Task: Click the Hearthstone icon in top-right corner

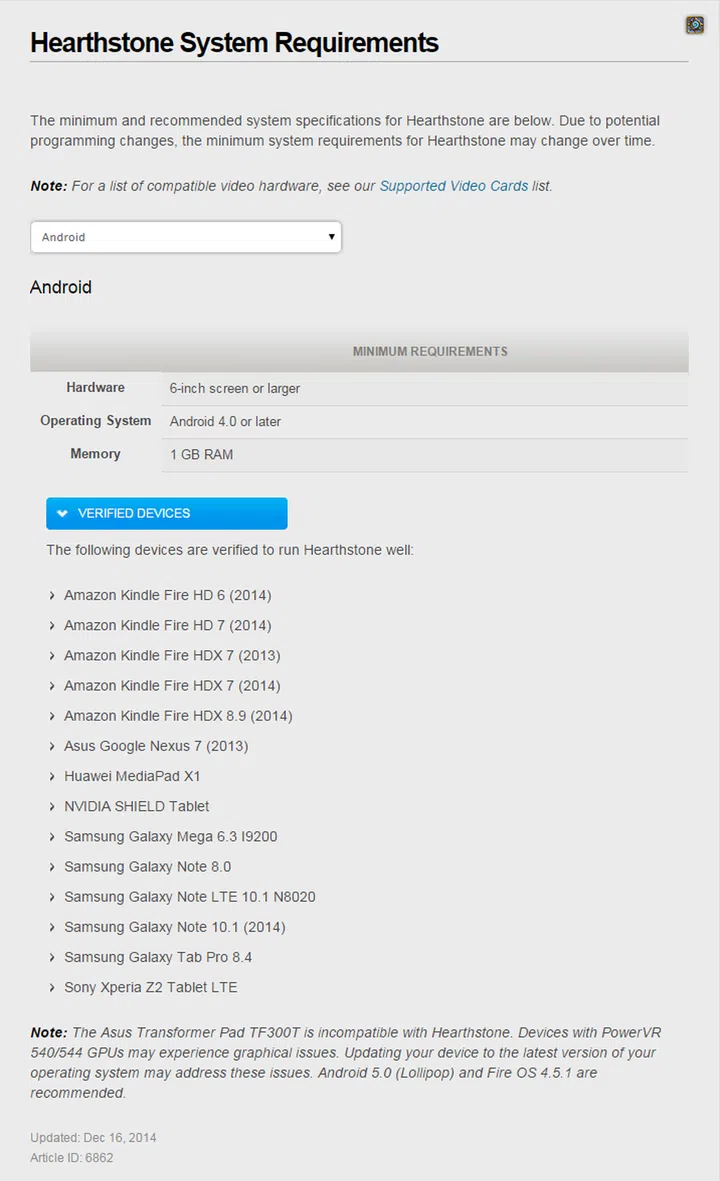Action: 695,25
